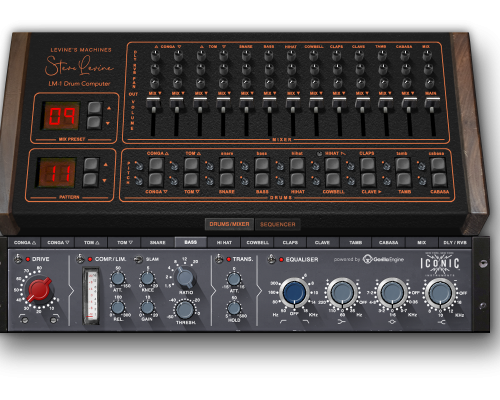Flip the upper Conga pitch toggle switch
This screenshot has width=500, height=400.
138,165
